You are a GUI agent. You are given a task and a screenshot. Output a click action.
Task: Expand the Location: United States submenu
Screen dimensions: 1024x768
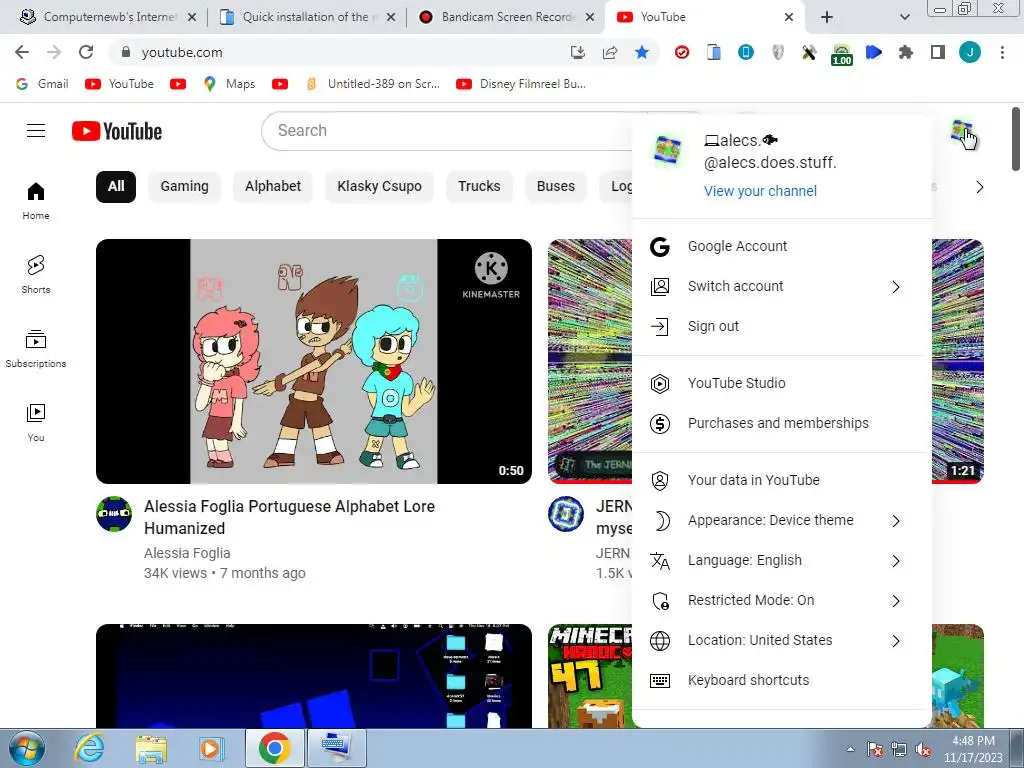tap(895, 641)
